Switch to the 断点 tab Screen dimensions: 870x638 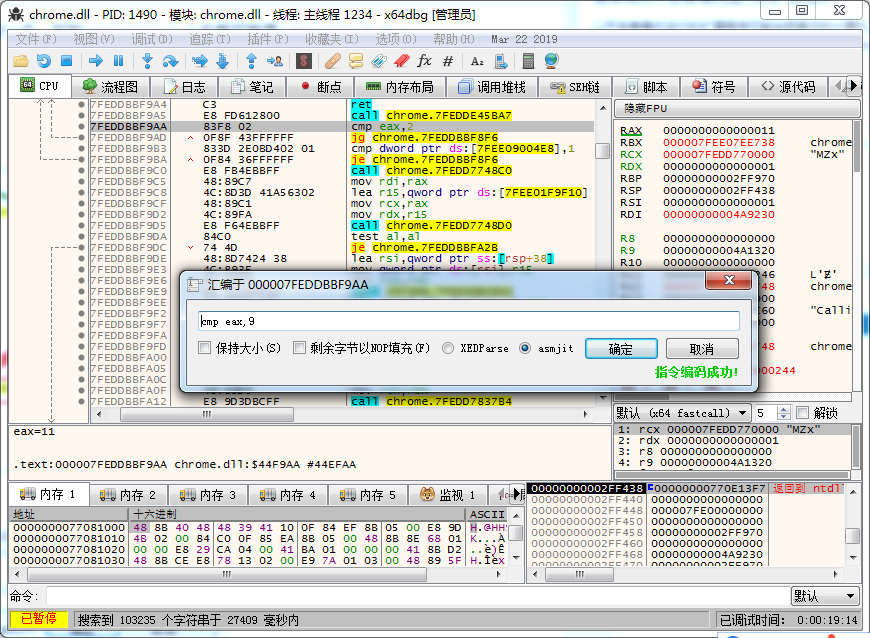(321, 87)
